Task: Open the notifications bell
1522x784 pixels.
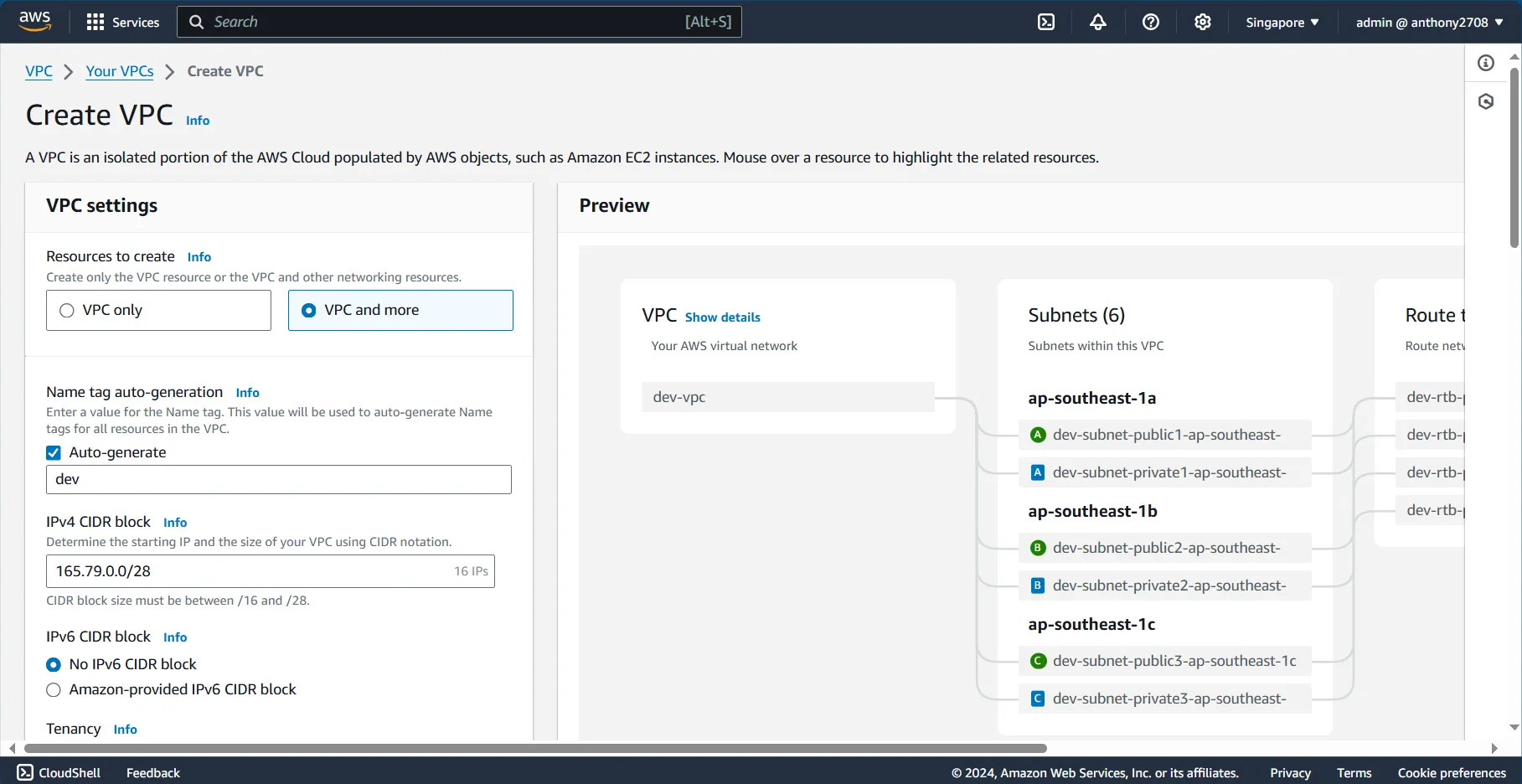Action: (1098, 22)
